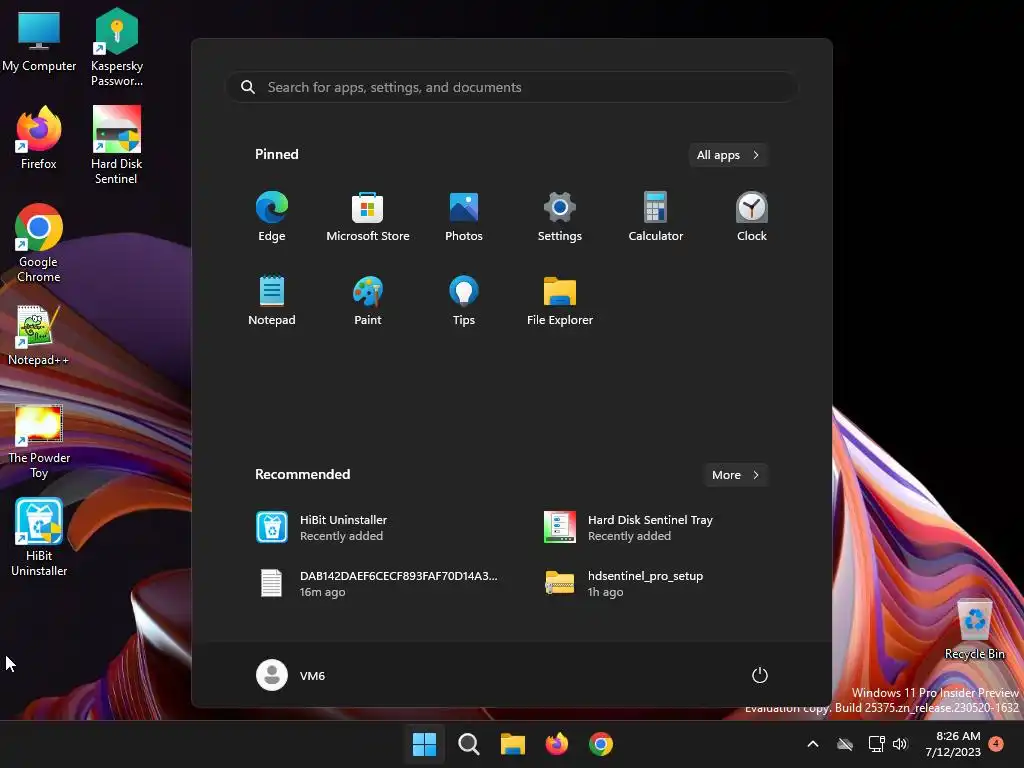1024x768 pixels.
Task: Click the Recommended section heading
Action: coord(302,474)
